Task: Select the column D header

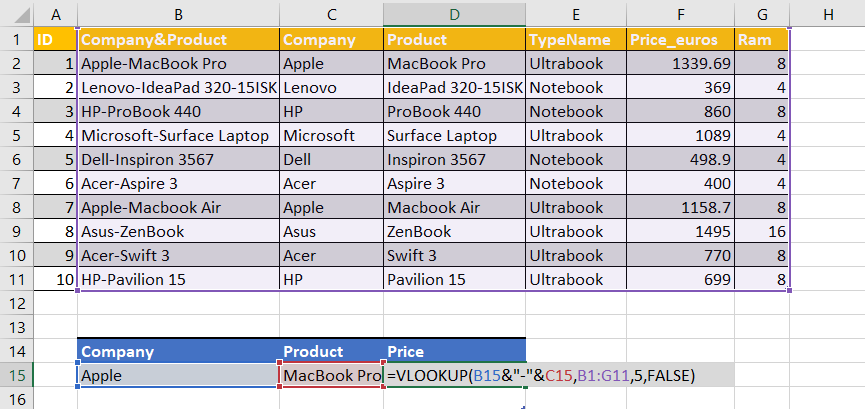Action: pyautogui.click(x=454, y=14)
